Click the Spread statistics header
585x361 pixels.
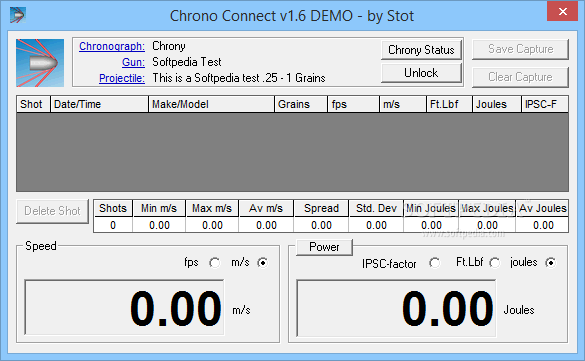(x=321, y=208)
